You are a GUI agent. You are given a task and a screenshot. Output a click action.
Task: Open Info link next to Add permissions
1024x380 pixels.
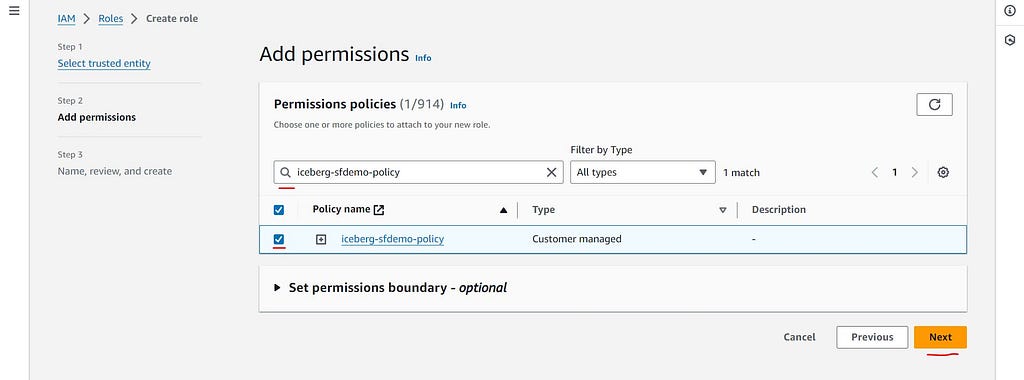click(423, 57)
